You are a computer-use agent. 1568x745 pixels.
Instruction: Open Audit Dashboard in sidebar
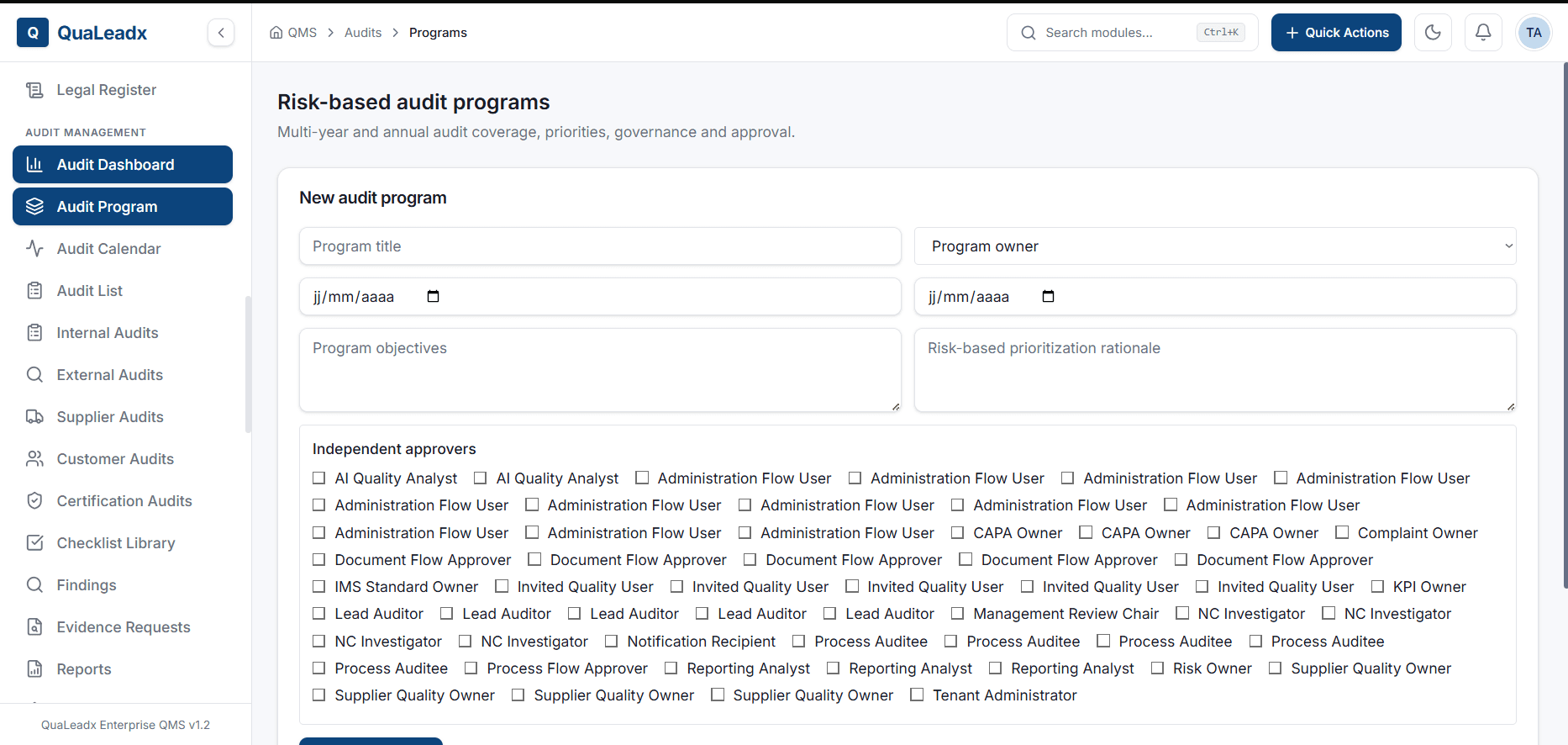[123, 165]
